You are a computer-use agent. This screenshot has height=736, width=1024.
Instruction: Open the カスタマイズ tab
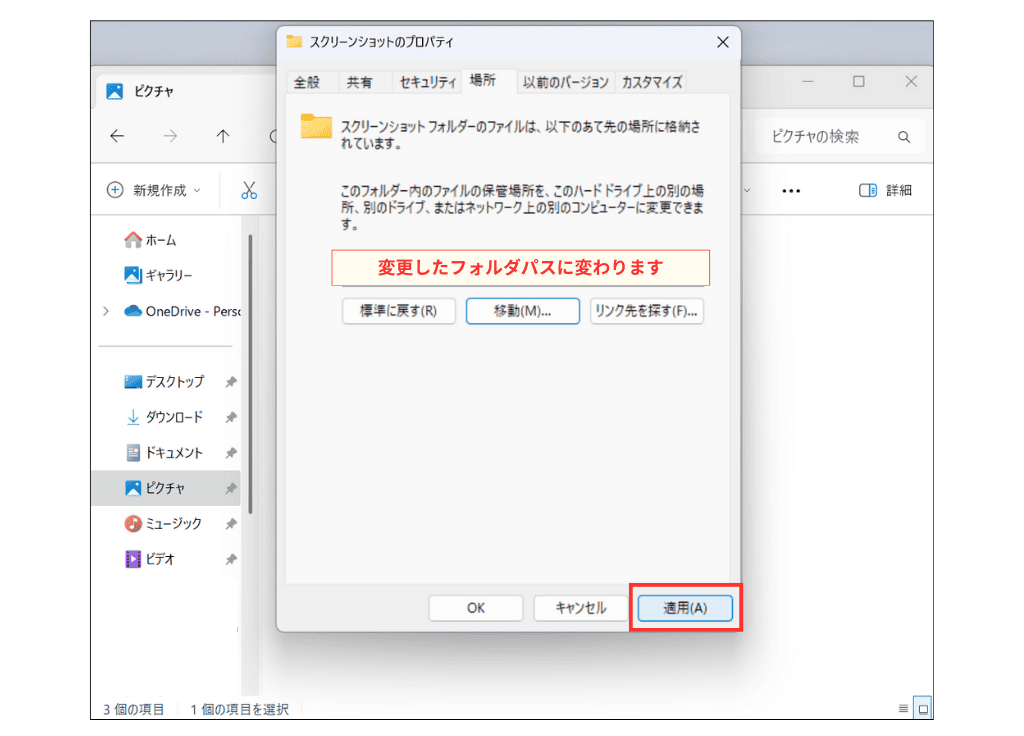650,82
